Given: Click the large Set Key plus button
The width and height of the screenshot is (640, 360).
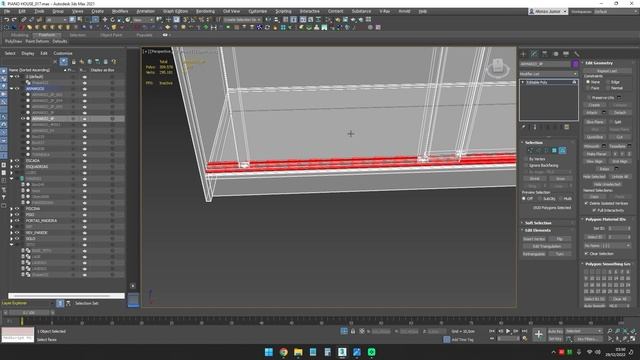Looking at the screenshot, I should pos(539,335).
